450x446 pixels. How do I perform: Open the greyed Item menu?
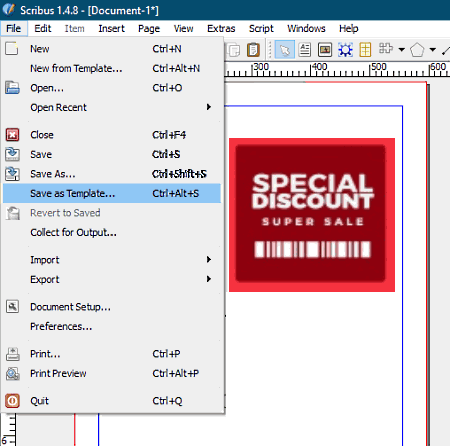(74, 29)
